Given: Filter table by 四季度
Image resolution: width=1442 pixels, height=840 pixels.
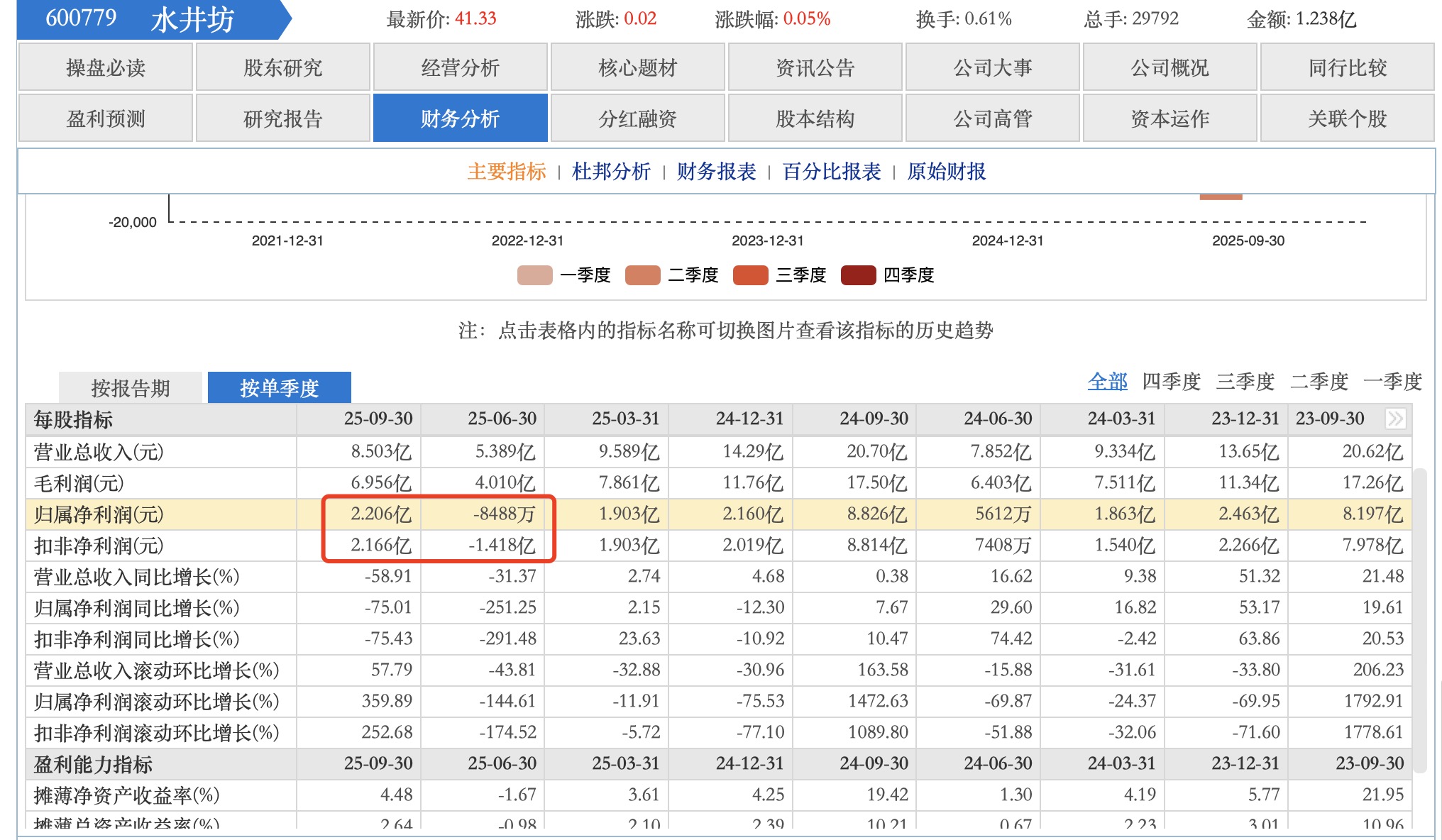Looking at the screenshot, I should click(x=1171, y=382).
